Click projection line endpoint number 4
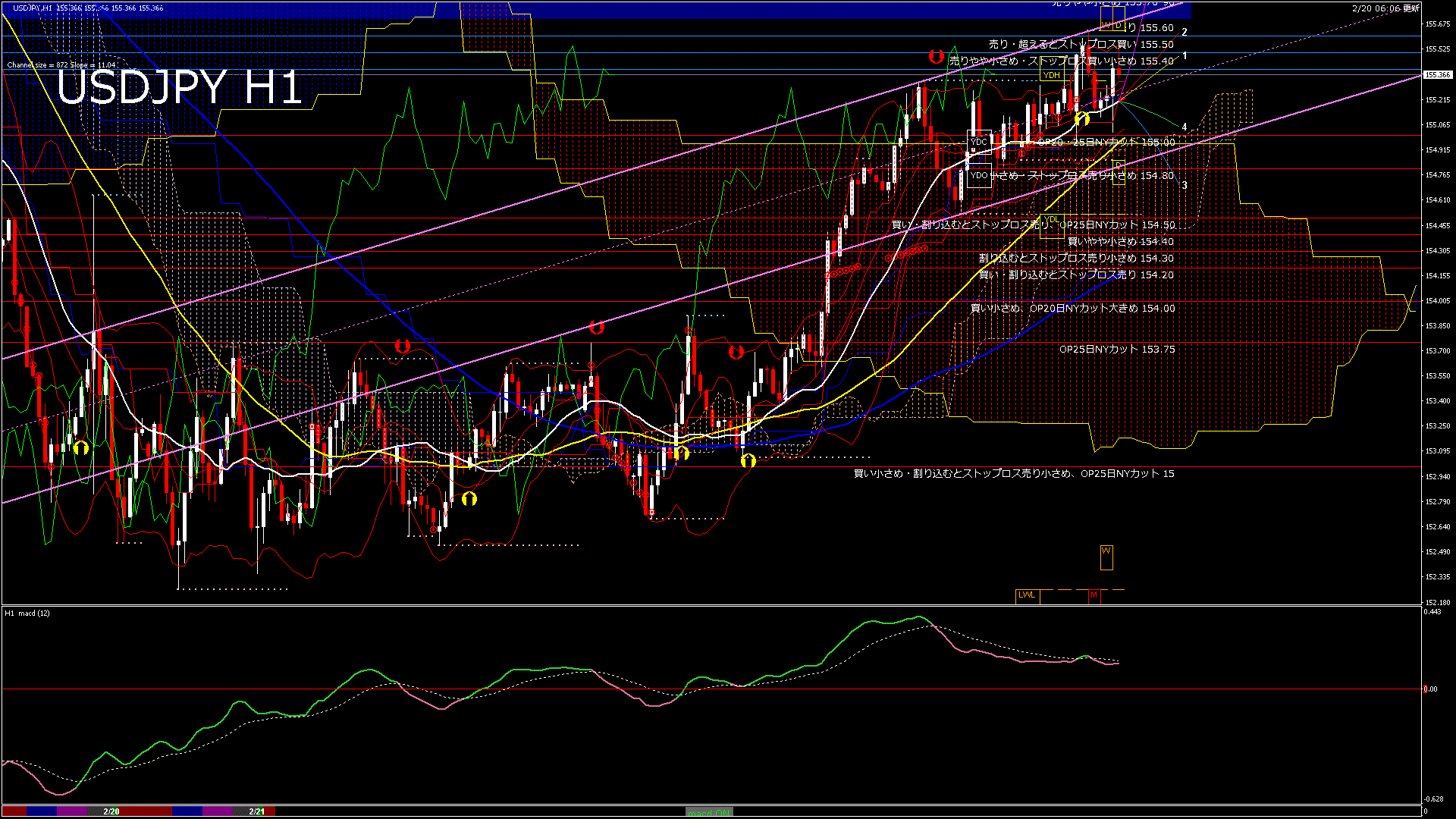Screen dimensions: 1456x819 click(x=1185, y=127)
